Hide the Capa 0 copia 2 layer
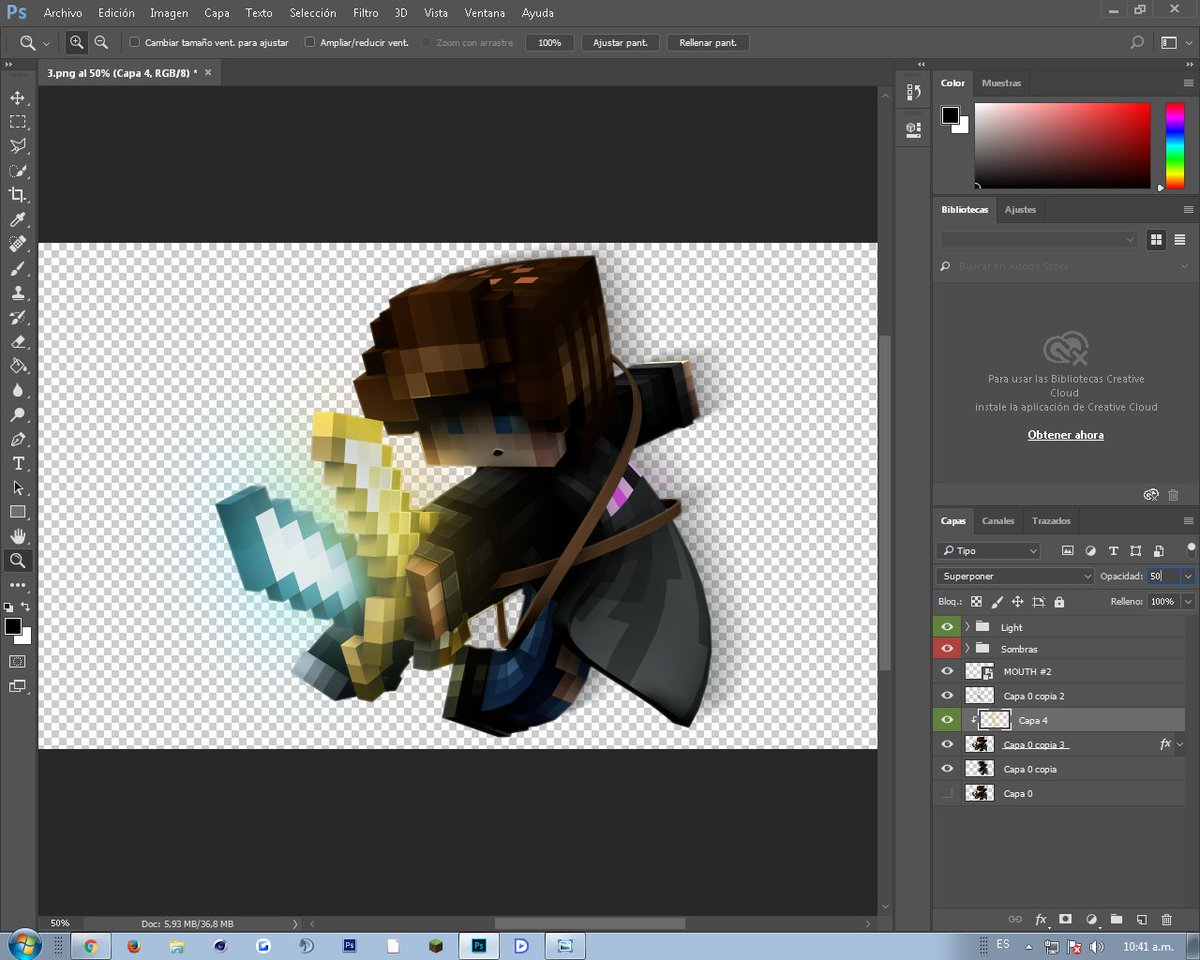Screen dimensions: 1200x960 pyautogui.click(x=947, y=695)
